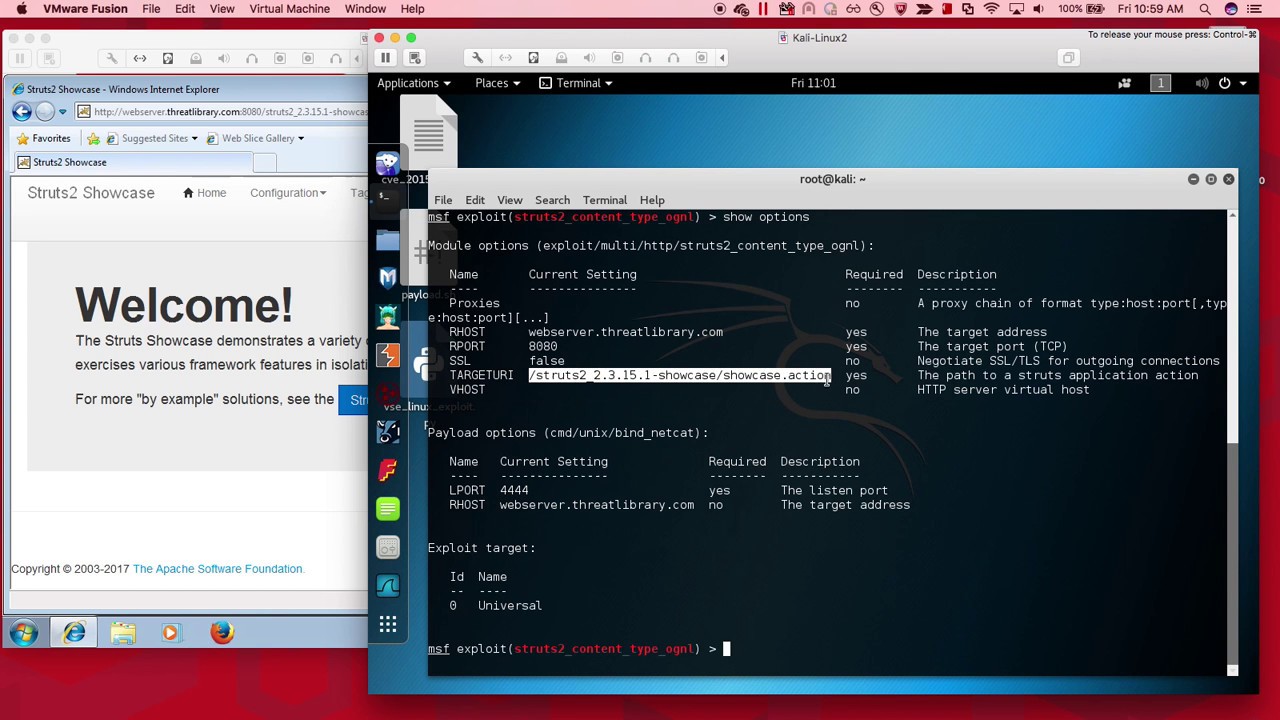Viewport: 1280px width, 720px height.
Task: Launch Metasploit from the Kali dock
Action: click(388, 277)
